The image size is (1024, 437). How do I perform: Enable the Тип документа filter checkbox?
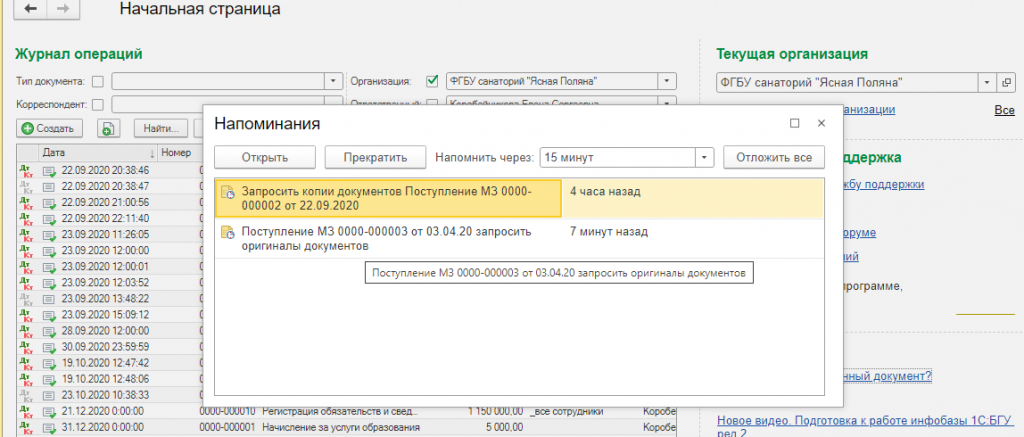(x=97, y=81)
